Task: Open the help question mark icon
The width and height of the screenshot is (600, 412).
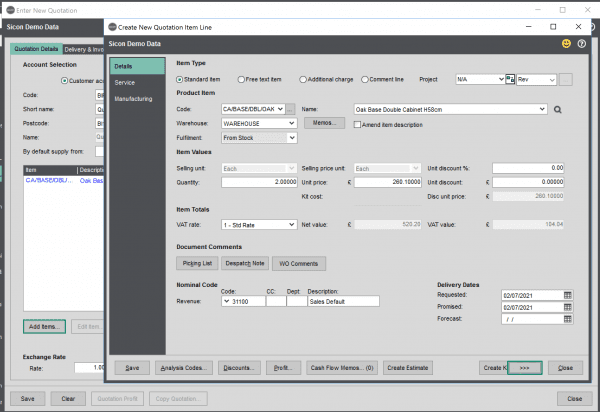Action: click(582, 44)
